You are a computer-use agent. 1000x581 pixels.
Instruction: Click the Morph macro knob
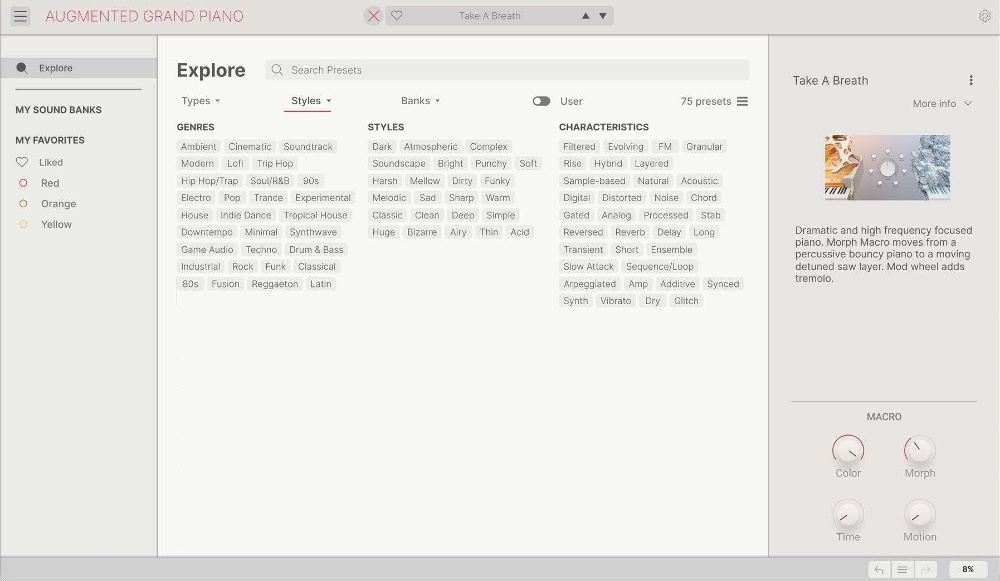919,450
